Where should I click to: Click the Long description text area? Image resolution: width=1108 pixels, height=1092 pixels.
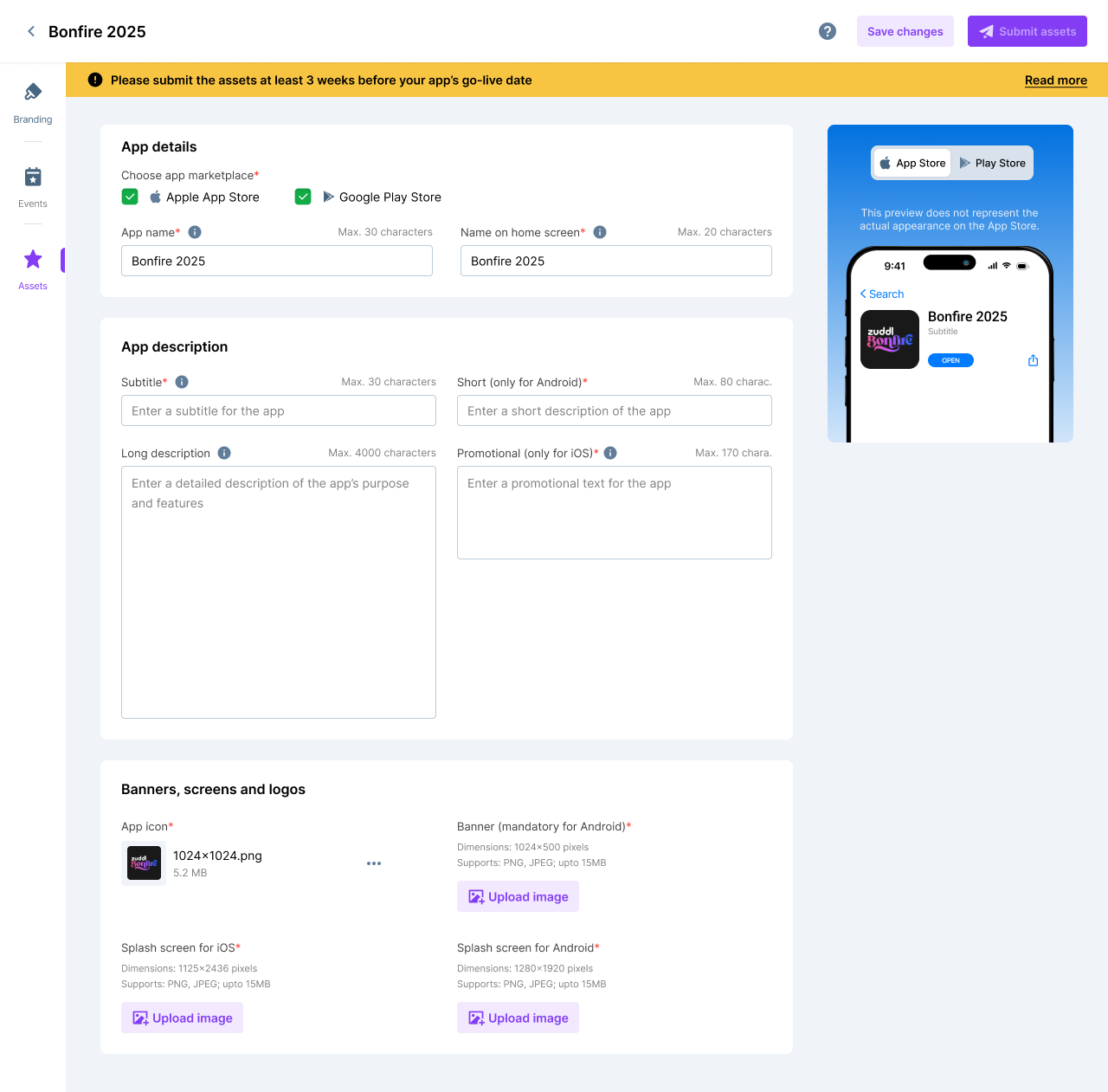(279, 592)
